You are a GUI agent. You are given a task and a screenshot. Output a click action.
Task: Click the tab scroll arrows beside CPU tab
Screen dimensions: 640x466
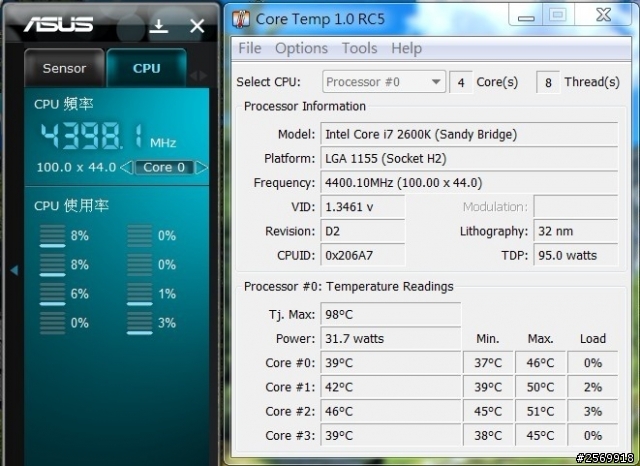198,75
